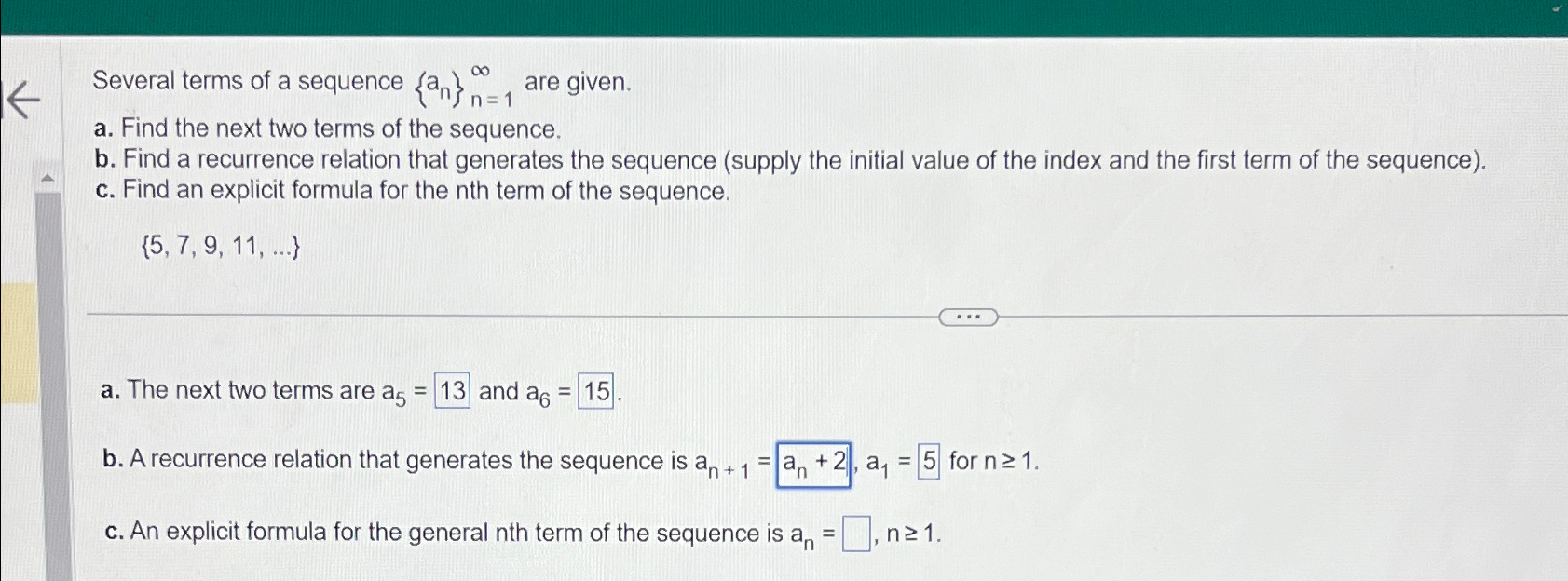Click the recurrence relation box showing an + 2
This screenshot has height=581, width=1568.
812,462
